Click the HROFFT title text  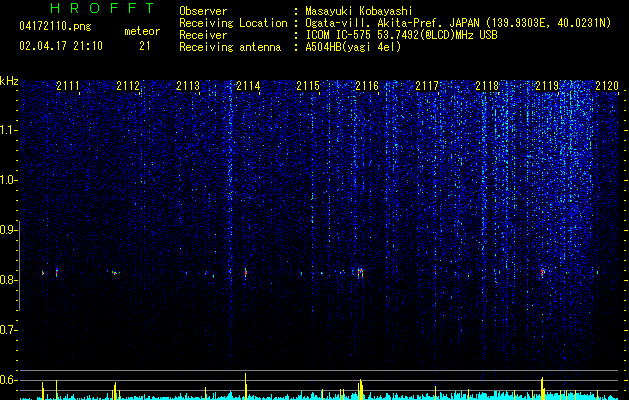(103, 8)
